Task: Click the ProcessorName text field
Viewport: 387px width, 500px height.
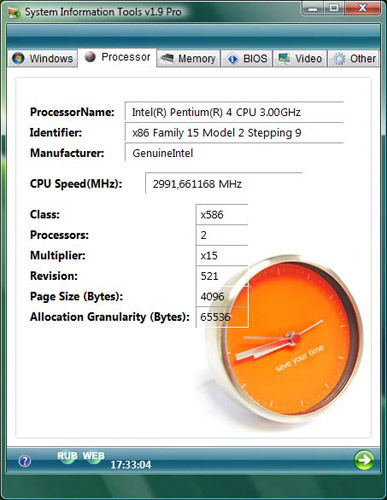Action: point(234,112)
